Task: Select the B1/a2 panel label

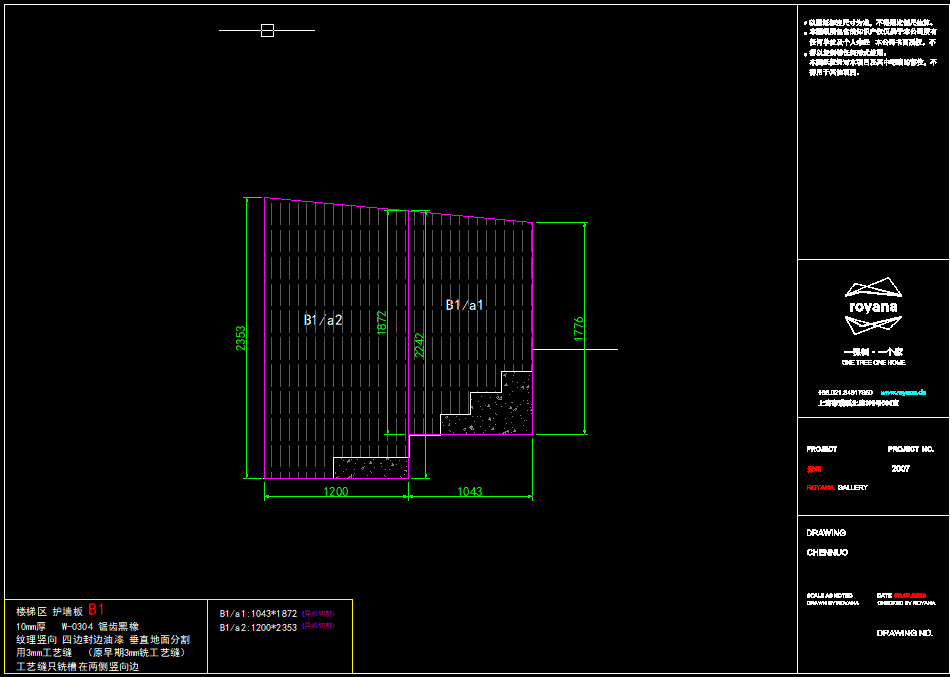Action: pos(323,320)
